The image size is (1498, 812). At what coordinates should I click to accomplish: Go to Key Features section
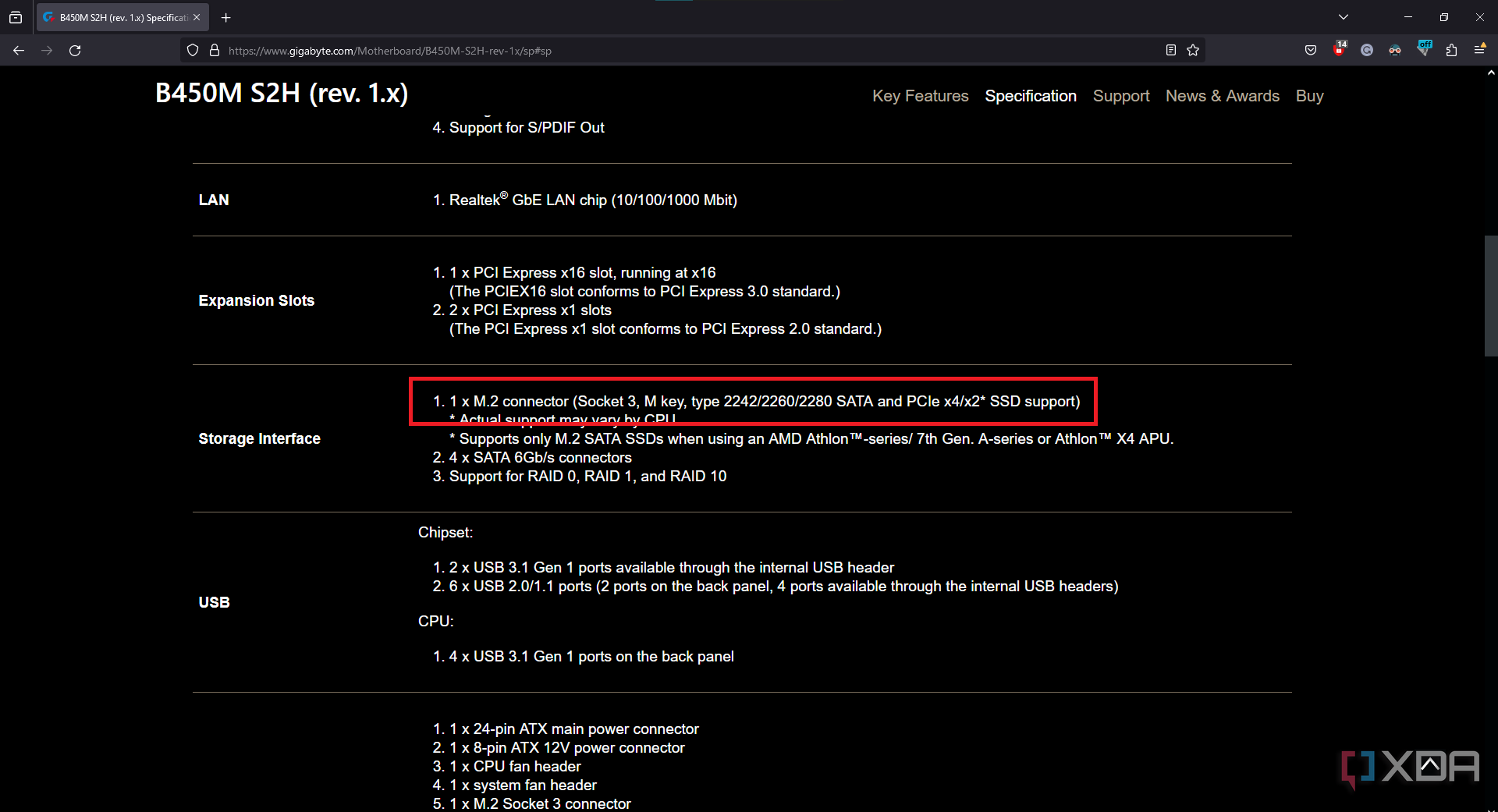(920, 96)
